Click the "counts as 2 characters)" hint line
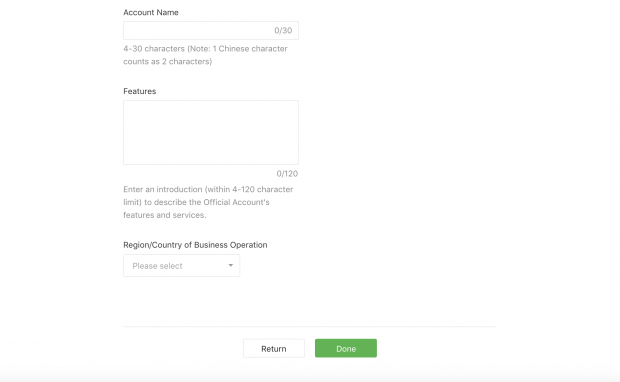 tap(168, 61)
